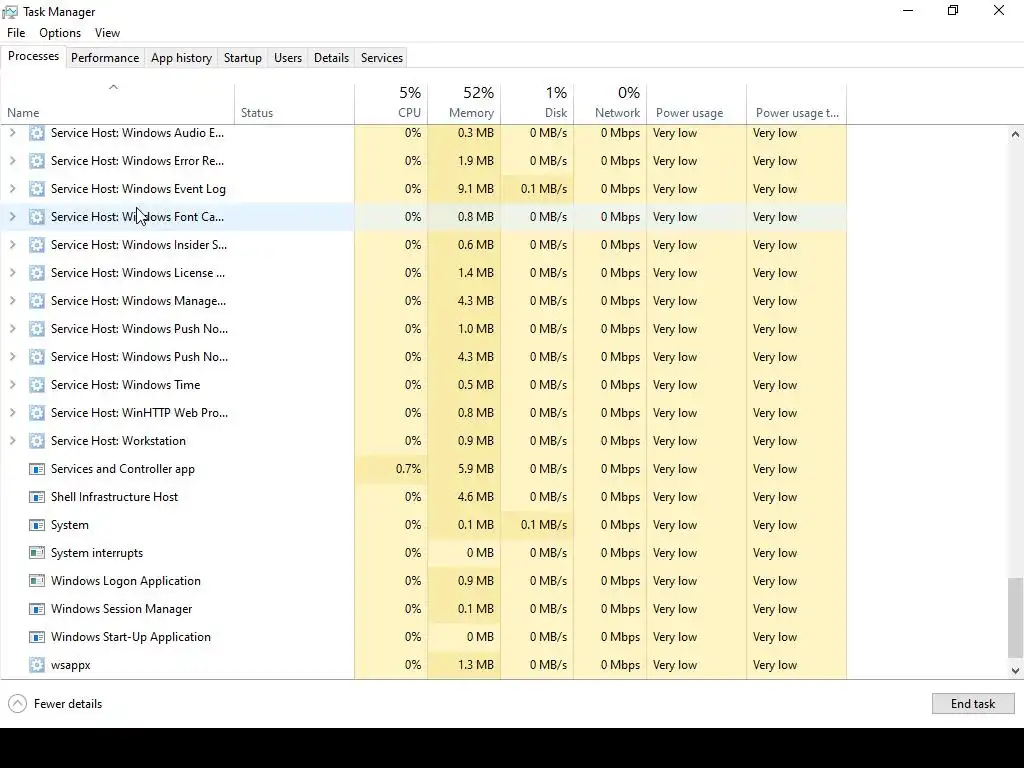Sort by the Name column header

(118, 104)
